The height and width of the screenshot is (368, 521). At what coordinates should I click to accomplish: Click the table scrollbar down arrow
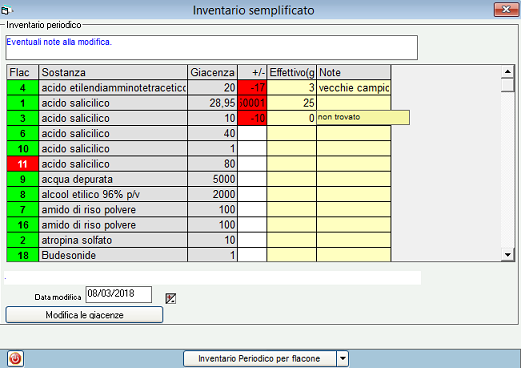tap(508, 255)
